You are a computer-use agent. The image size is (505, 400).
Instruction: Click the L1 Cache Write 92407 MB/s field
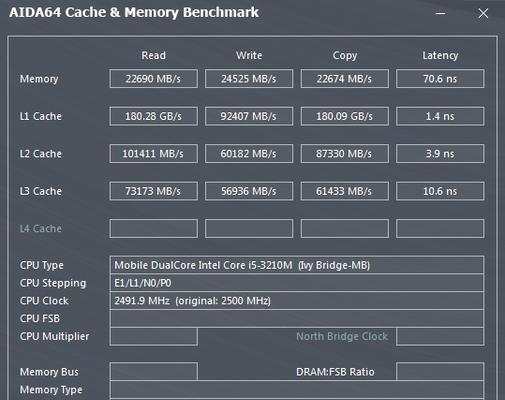[249, 116]
